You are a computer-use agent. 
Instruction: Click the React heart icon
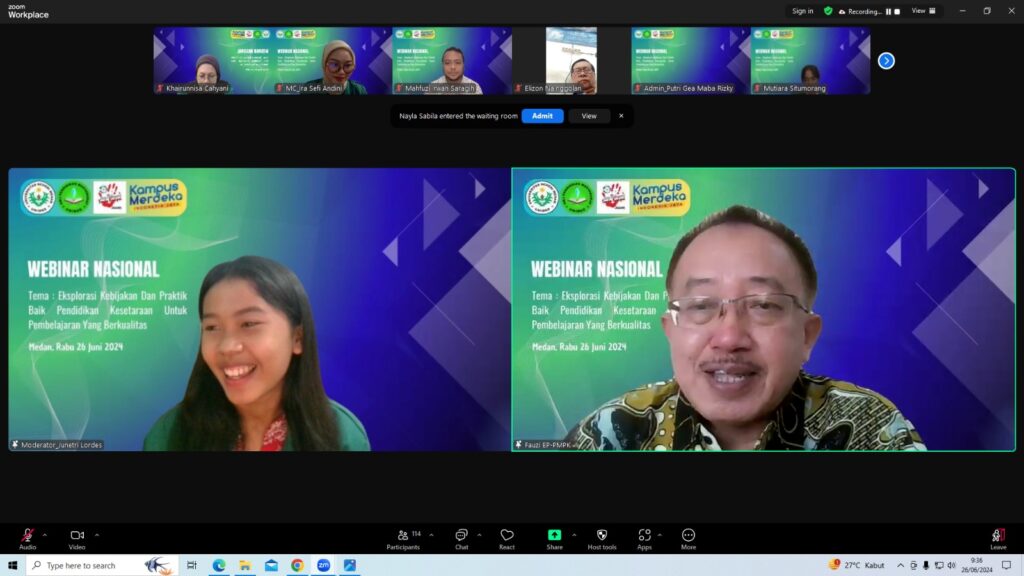point(507,536)
